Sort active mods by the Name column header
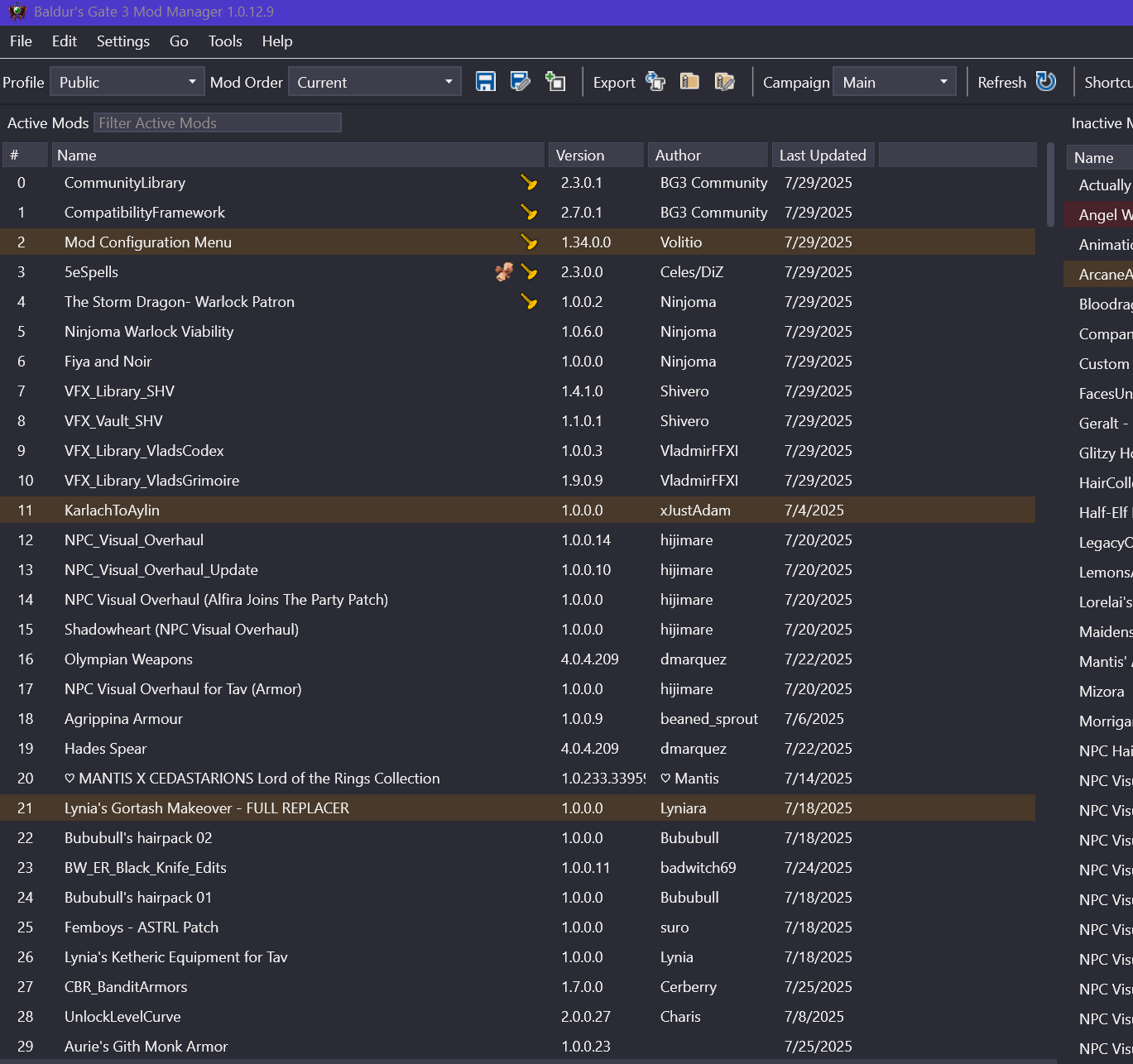This screenshot has height=1064, width=1133. pos(298,155)
